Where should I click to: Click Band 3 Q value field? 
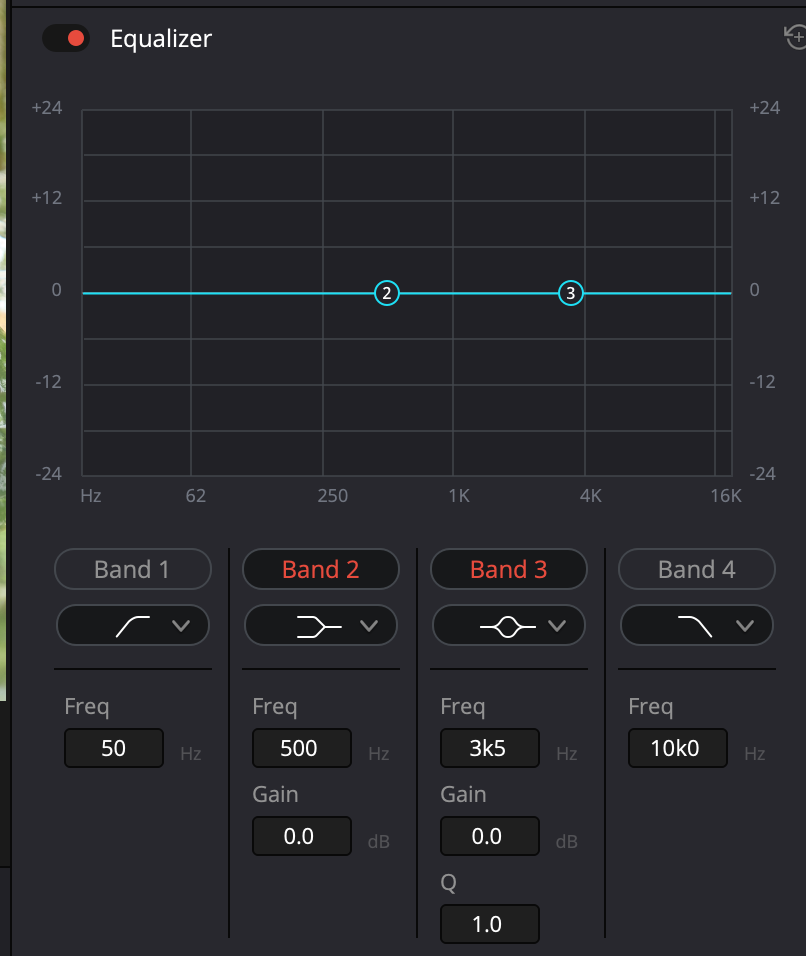point(489,924)
